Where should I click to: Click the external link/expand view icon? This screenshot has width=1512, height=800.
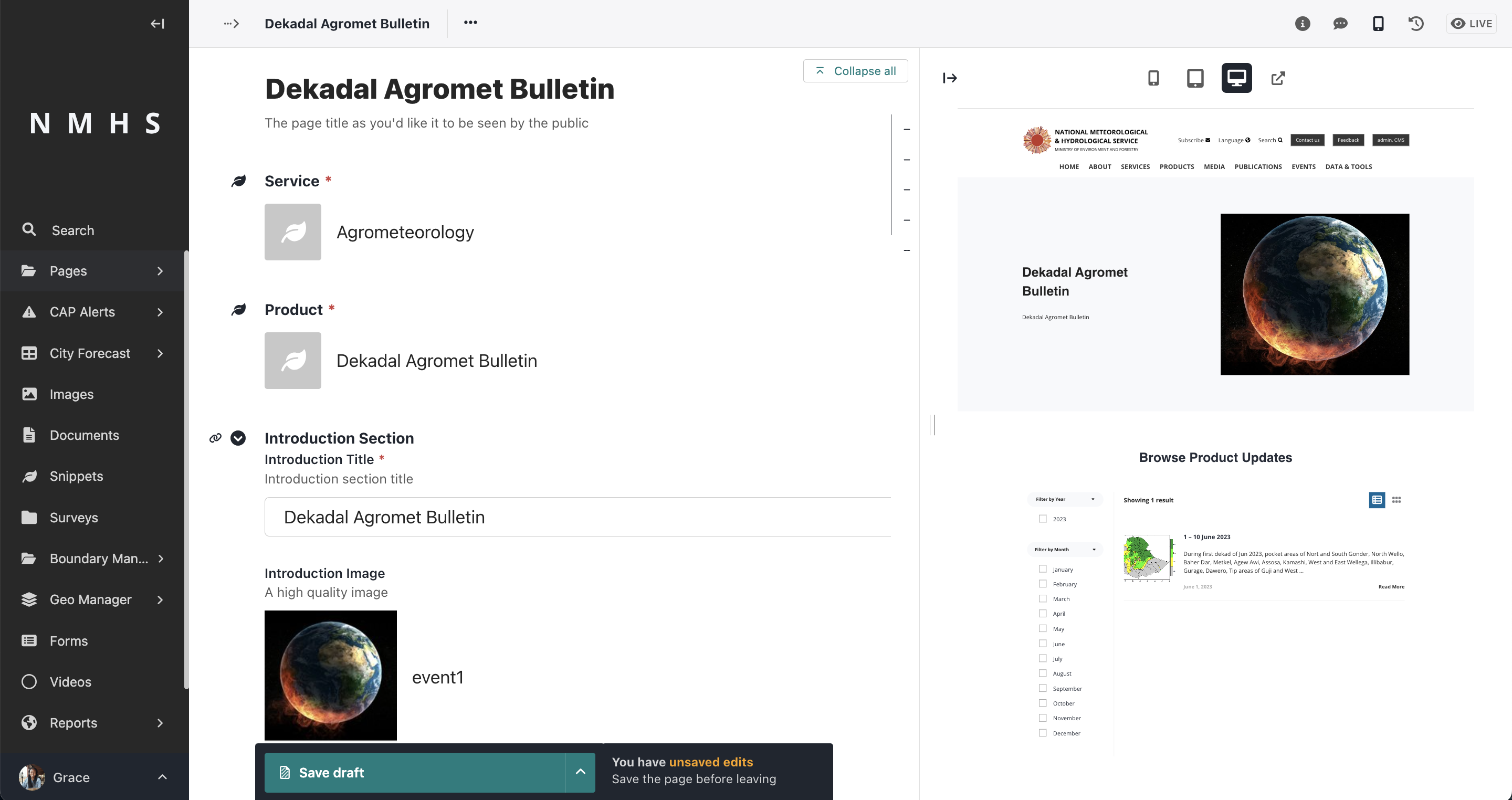click(x=1277, y=78)
